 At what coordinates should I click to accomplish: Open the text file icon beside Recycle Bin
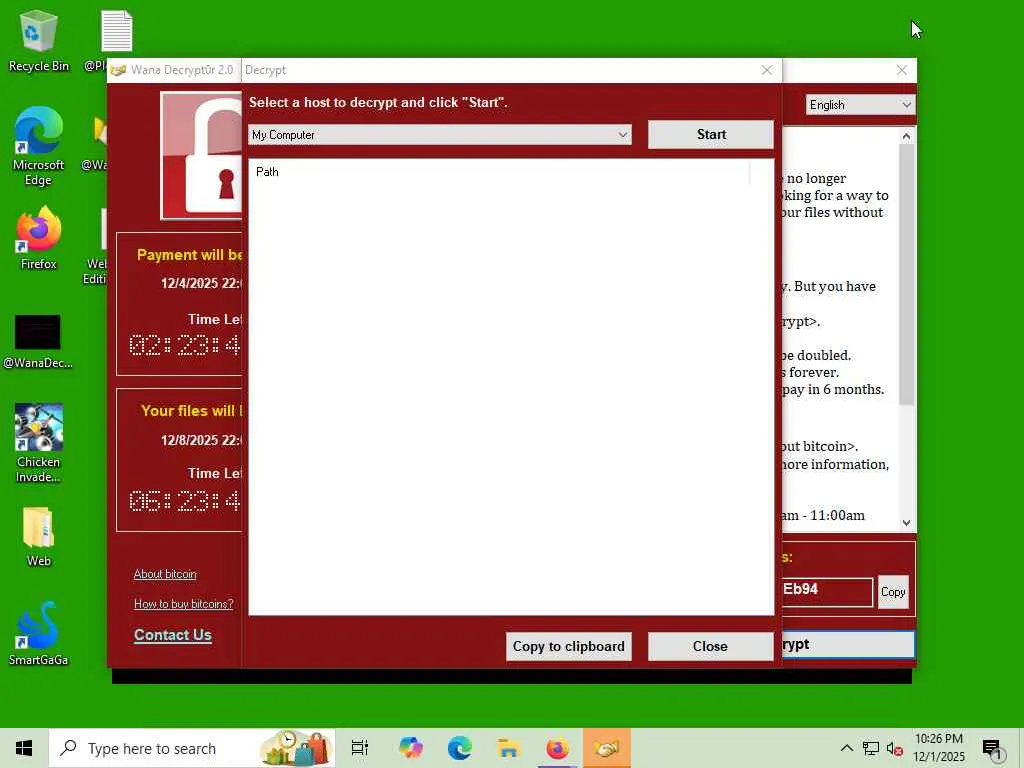[116, 31]
